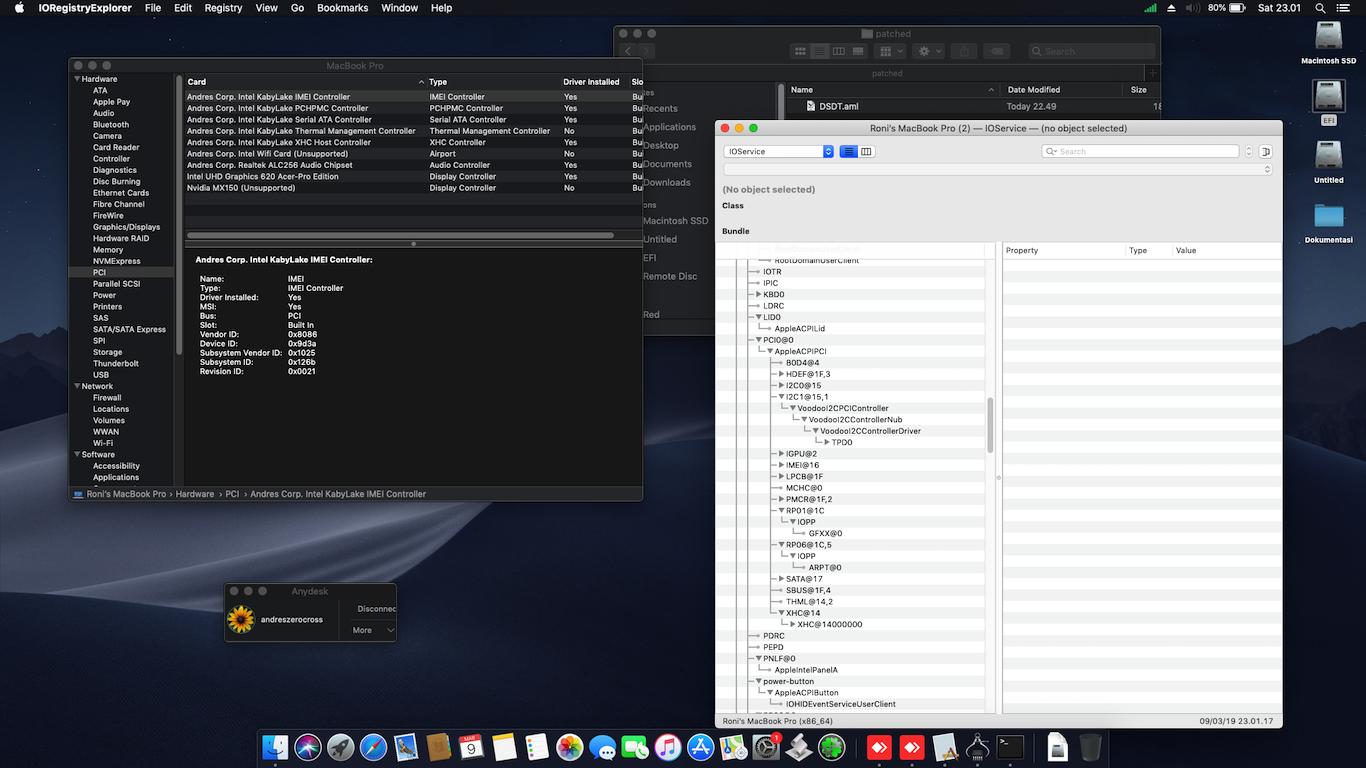Open the AnyDesk More dropdown
Screen dimensions: 1366x768
(x=372, y=630)
